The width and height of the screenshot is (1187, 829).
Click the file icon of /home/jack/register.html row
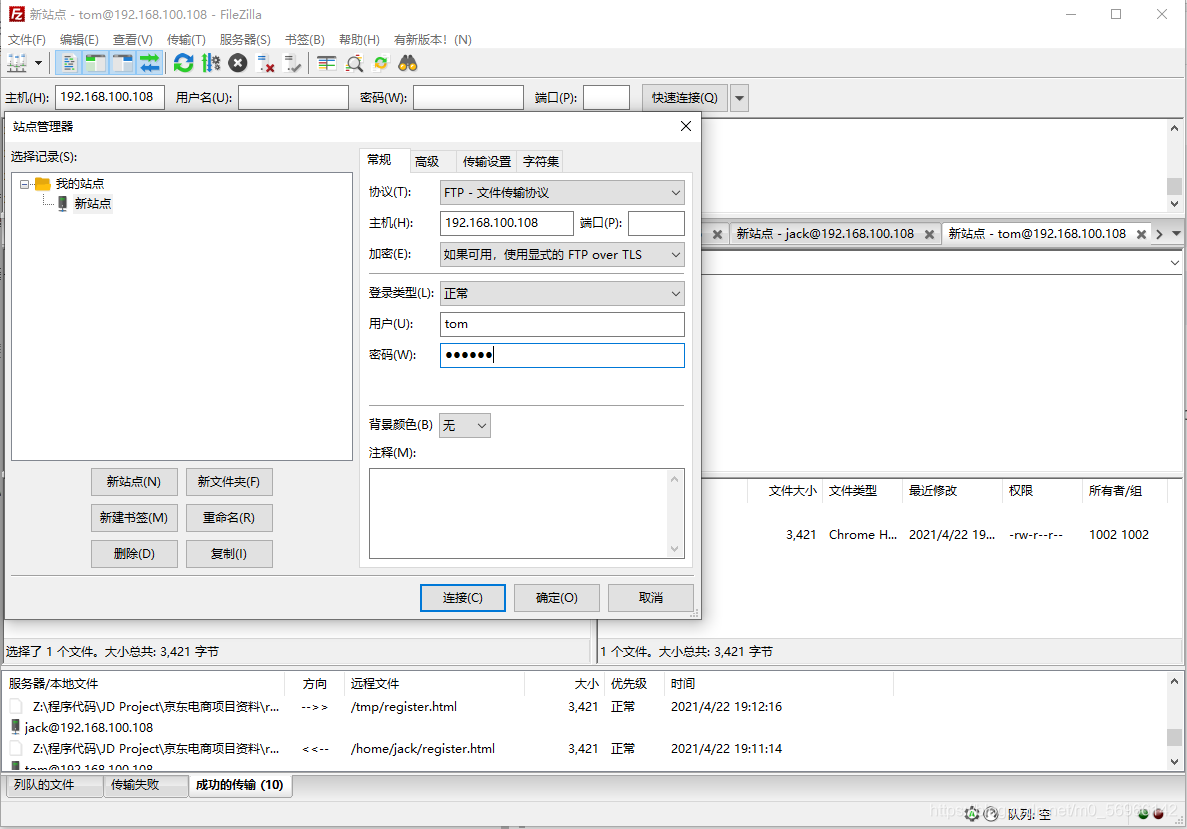[16, 748]
